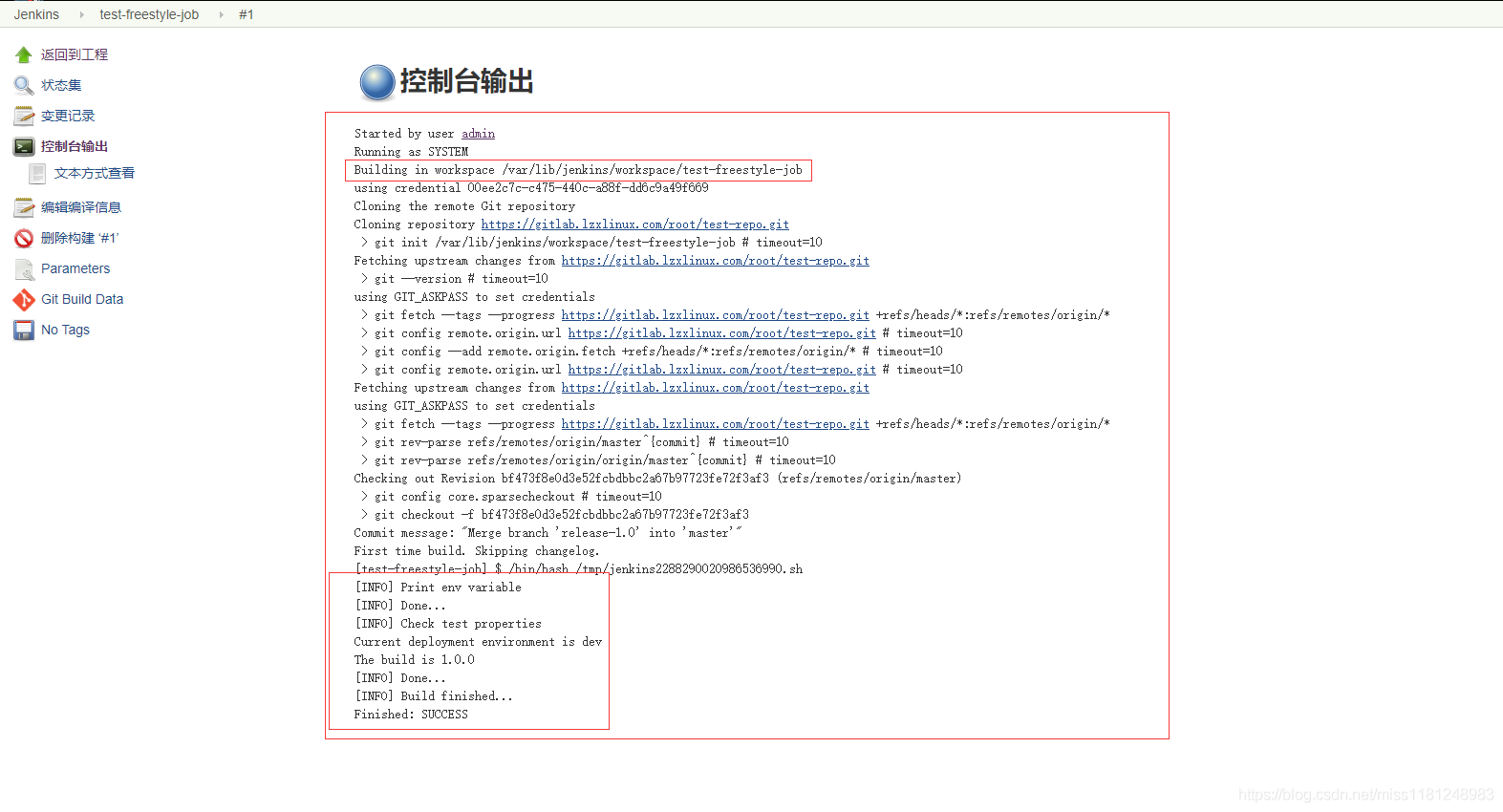Viewport: 1503px width, 812px height.
Task: Click 'Cloning the remote Git repository' line
Action: coord(464,206)
